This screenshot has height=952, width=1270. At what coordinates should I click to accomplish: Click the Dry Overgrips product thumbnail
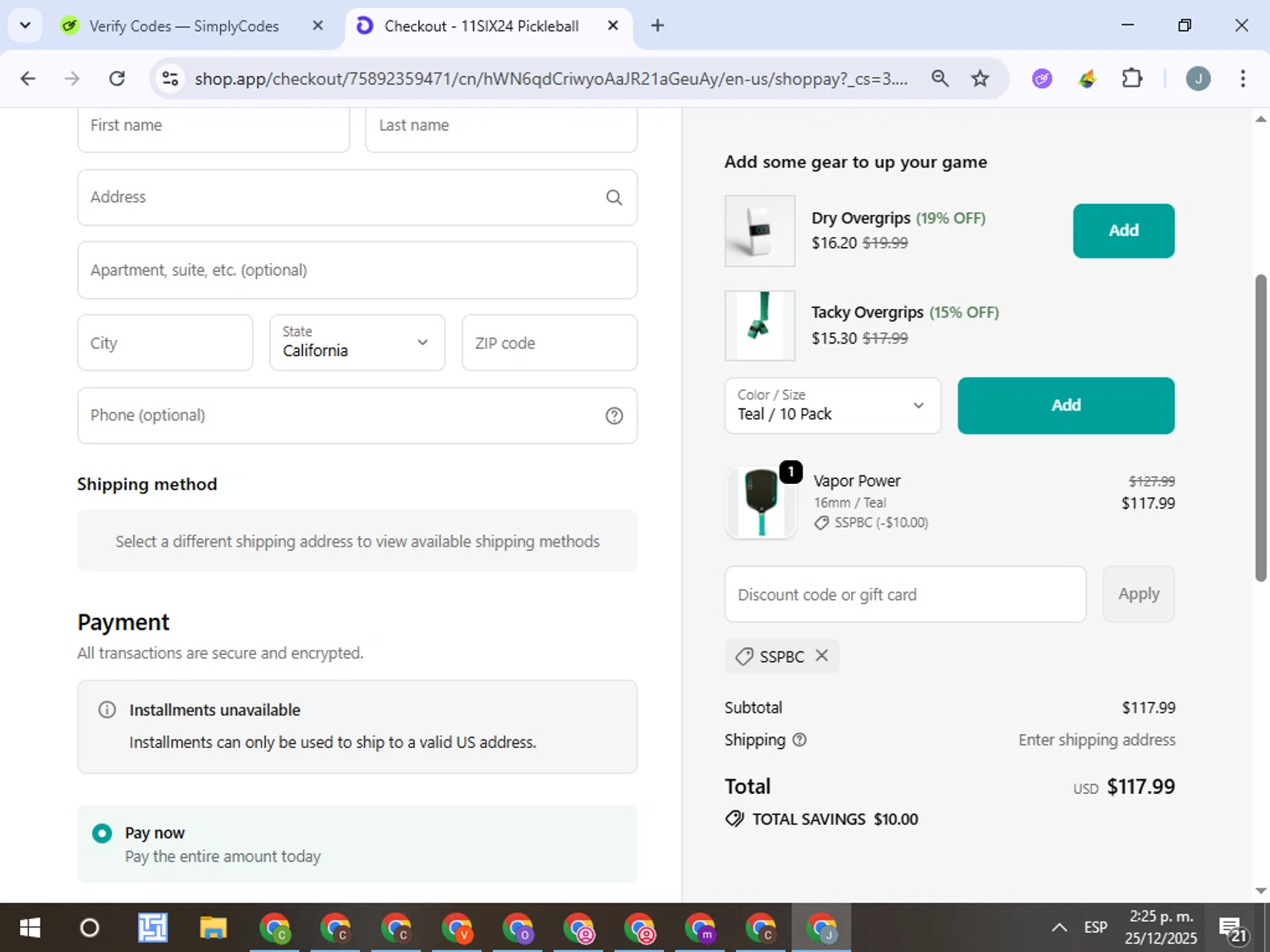(x=759, y=231)
